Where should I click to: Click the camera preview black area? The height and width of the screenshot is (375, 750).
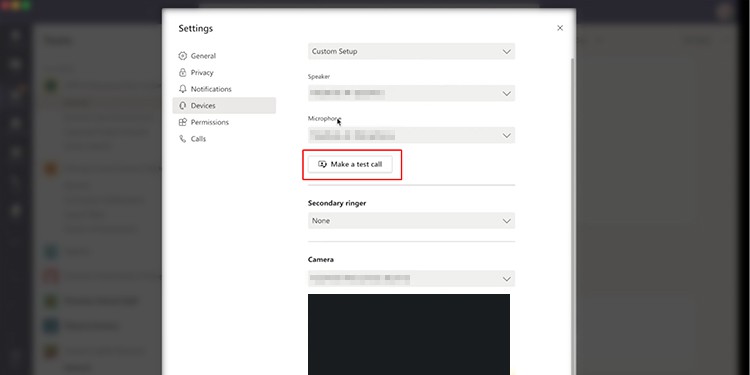coord(409,334)
